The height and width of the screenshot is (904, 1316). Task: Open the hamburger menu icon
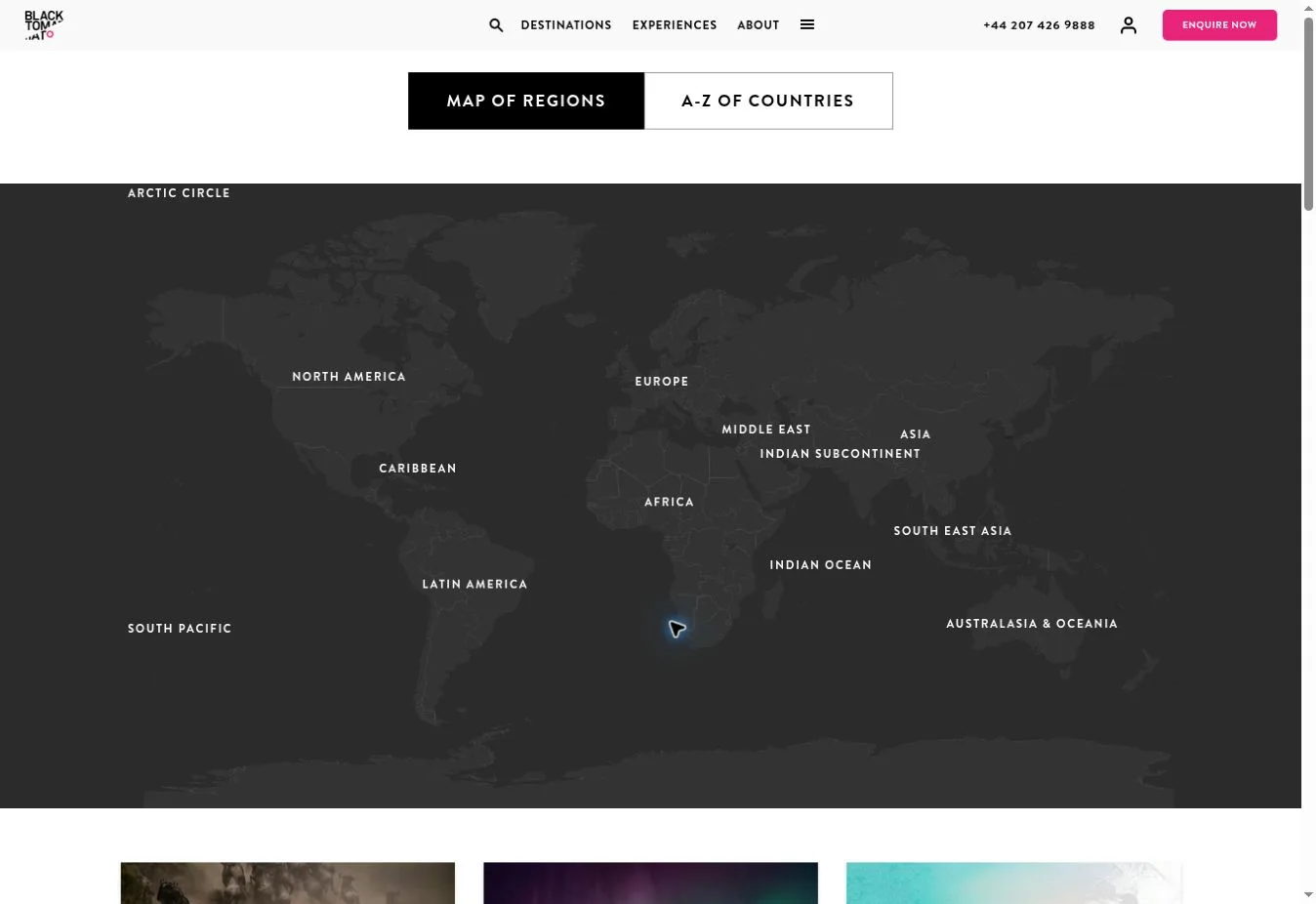click(x=807, y=24)
